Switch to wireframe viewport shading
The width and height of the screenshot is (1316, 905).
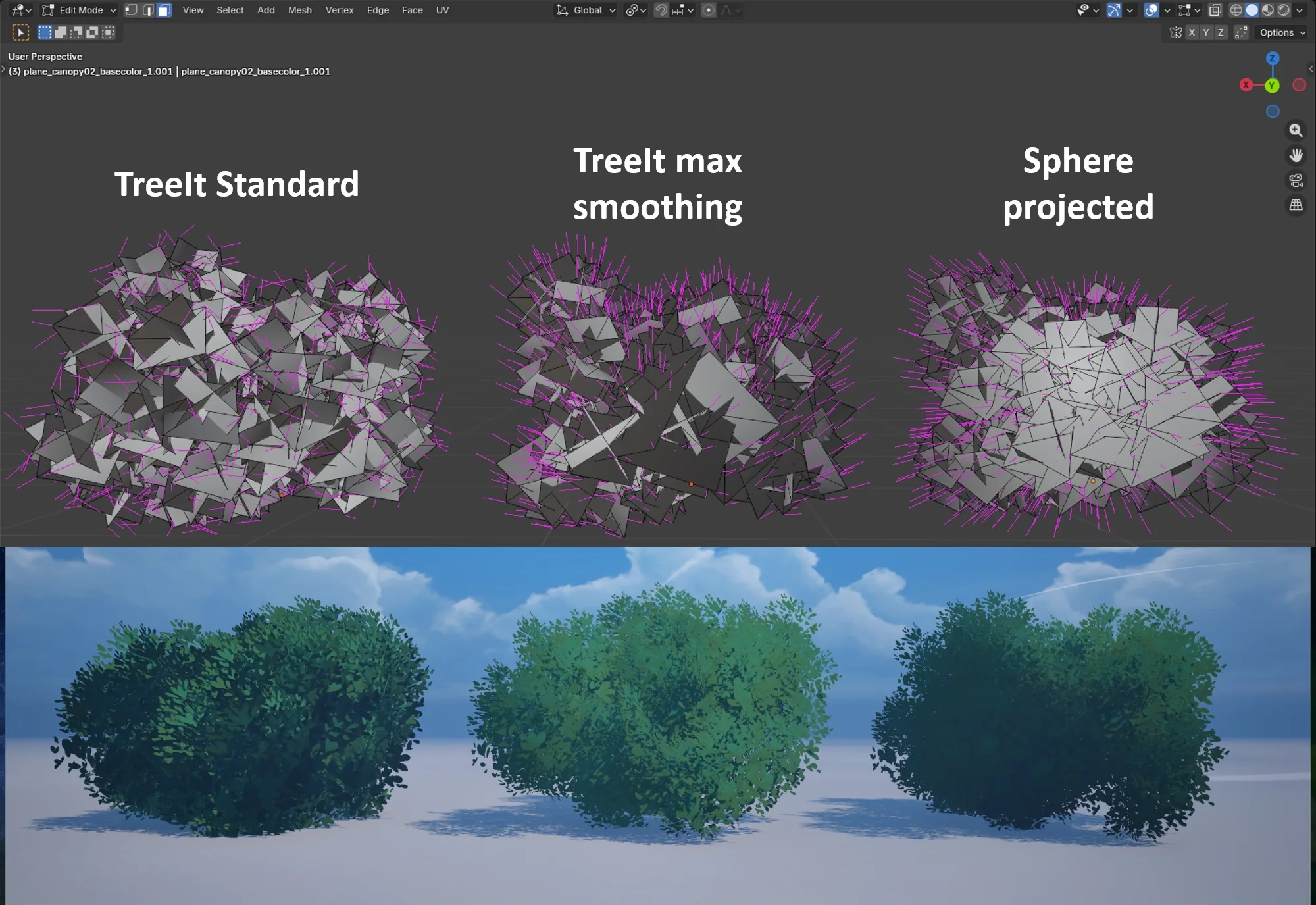coord(1236,10)
